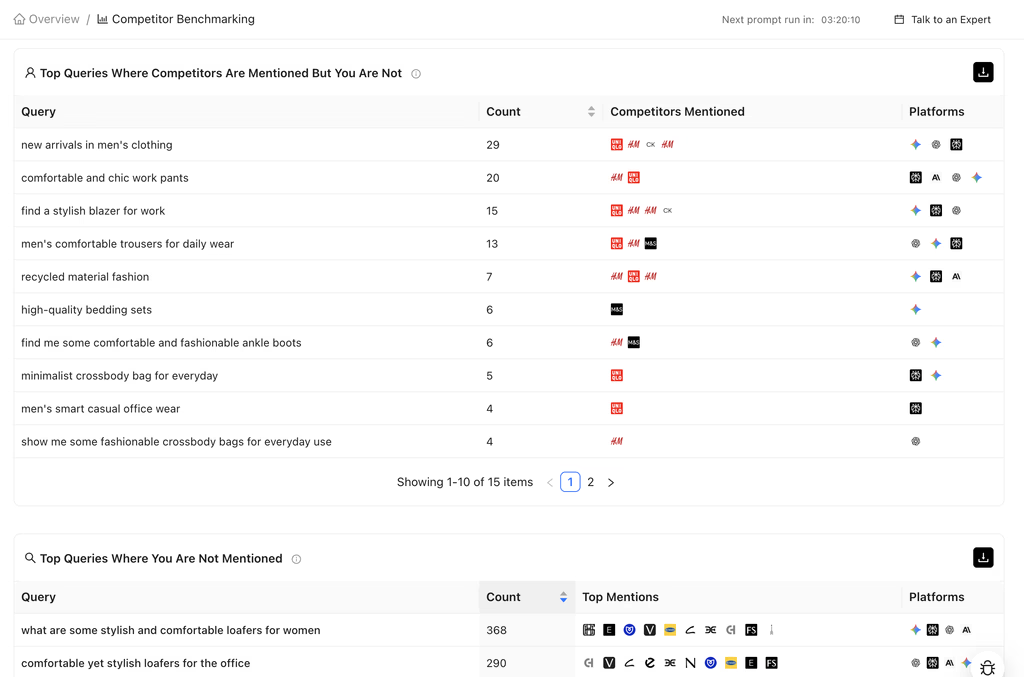Sort second table by Count column
This screenshot has height=677, width=1024.
click(563, 597)
